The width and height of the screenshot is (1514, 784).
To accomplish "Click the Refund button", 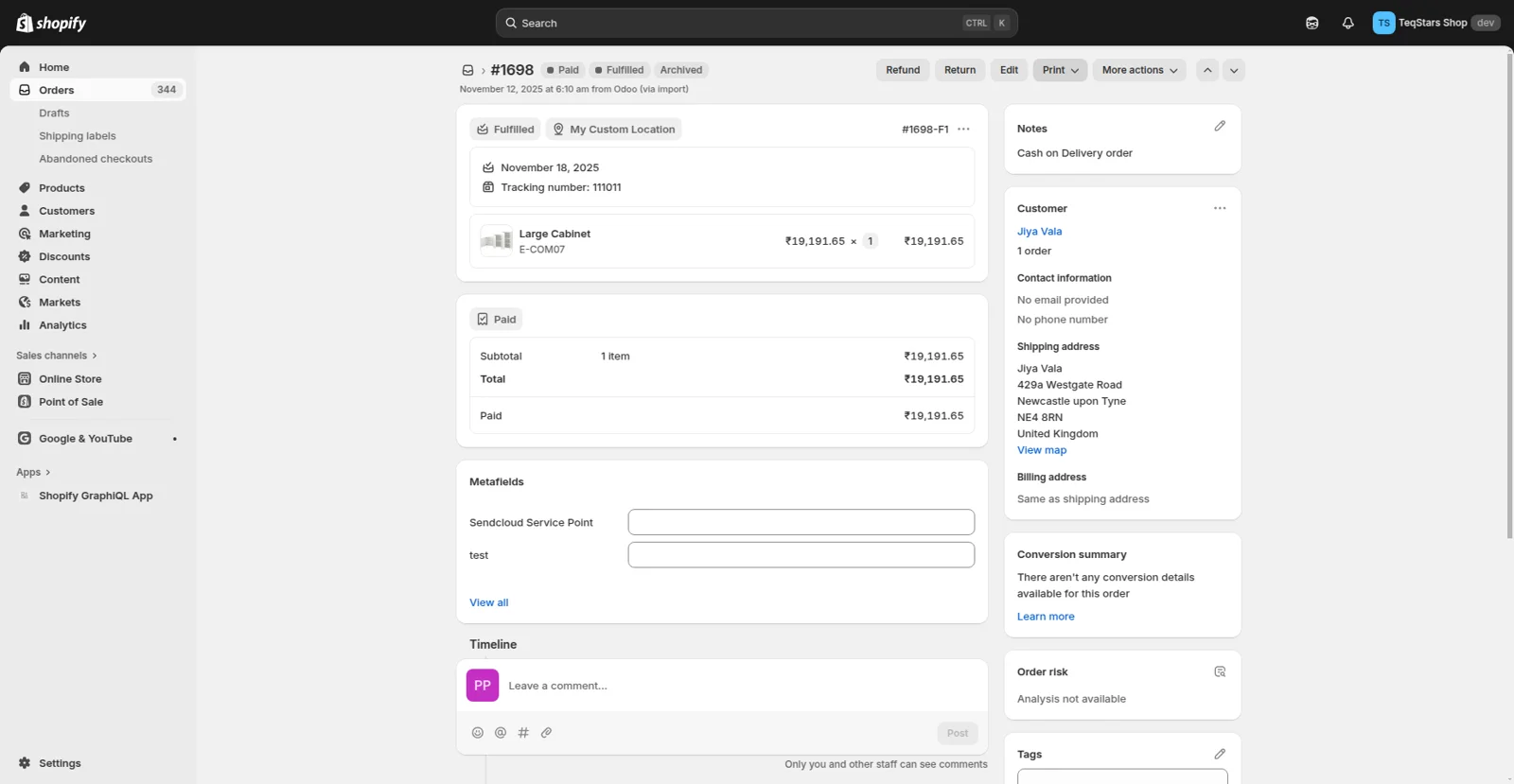I will 903,70.
